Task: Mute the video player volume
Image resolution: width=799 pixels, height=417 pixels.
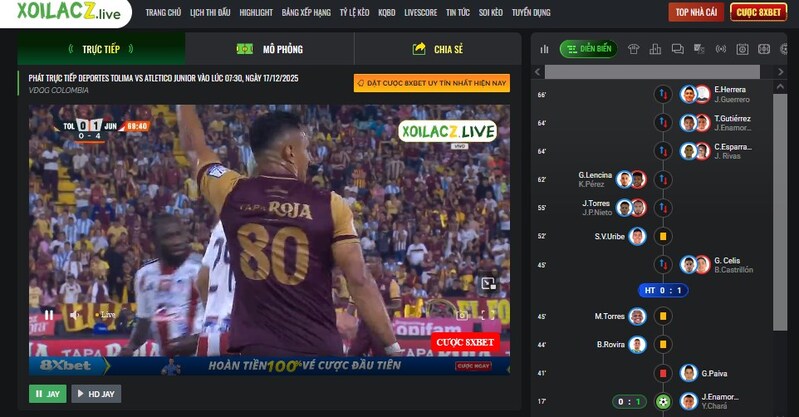Action: 75,315
